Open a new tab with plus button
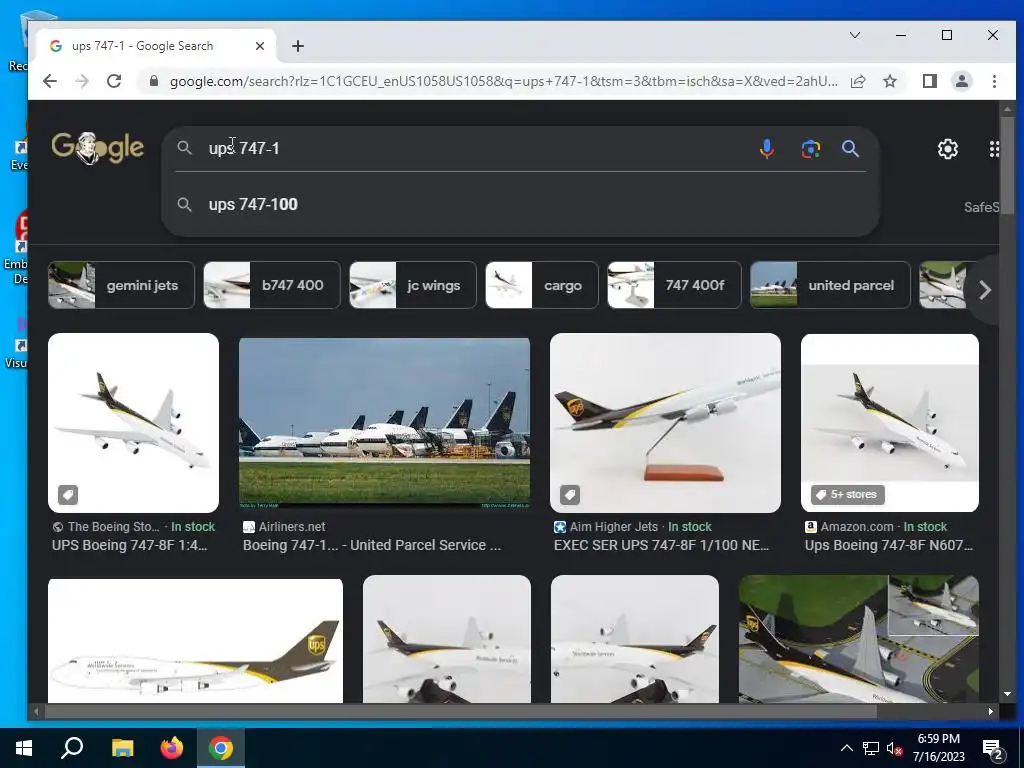The image size is (1024, 768). point(298,46)
